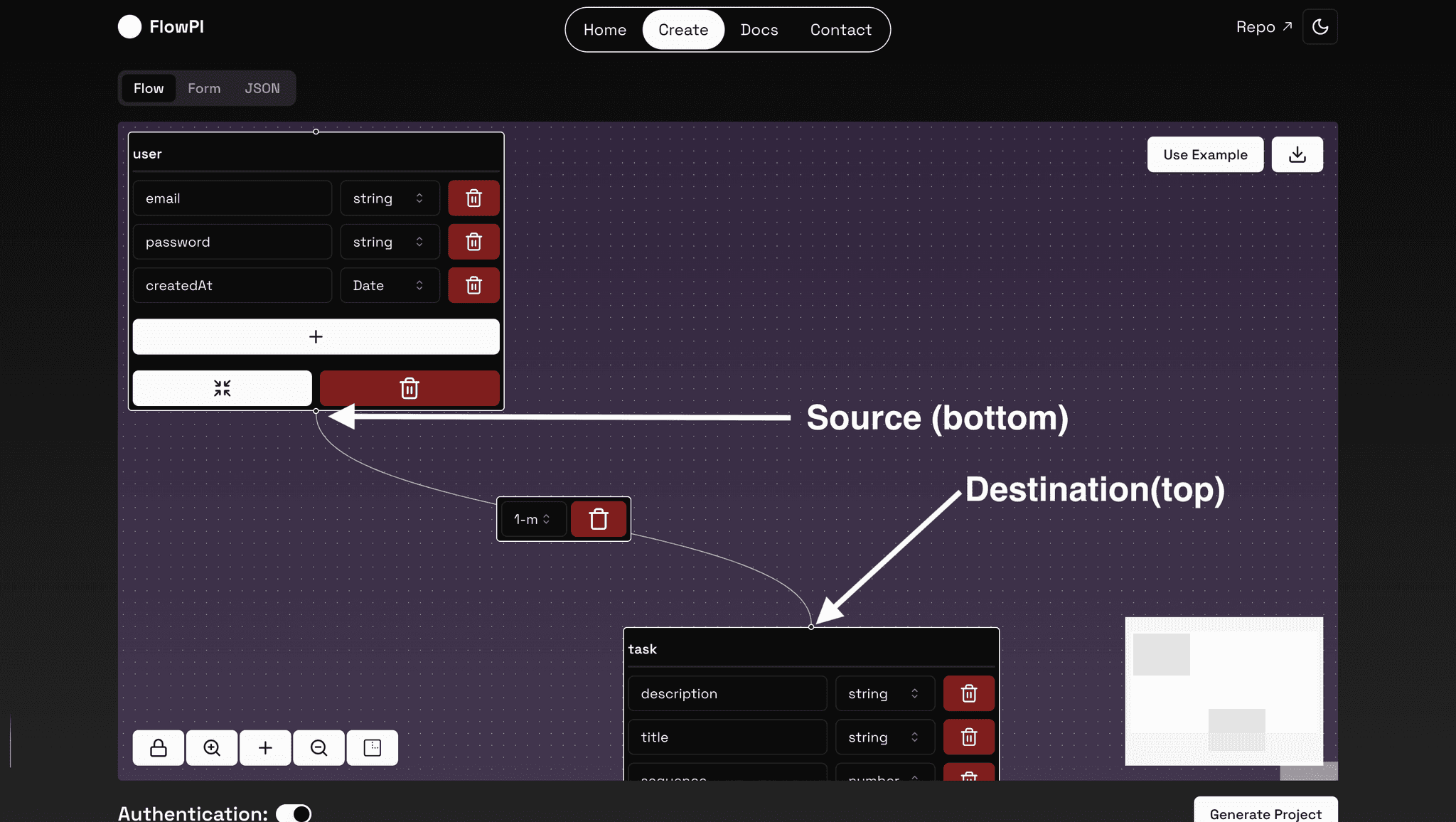Click the download icon button
The width and height of the screenshot is (1456, 822).
tap(1297, 154)
